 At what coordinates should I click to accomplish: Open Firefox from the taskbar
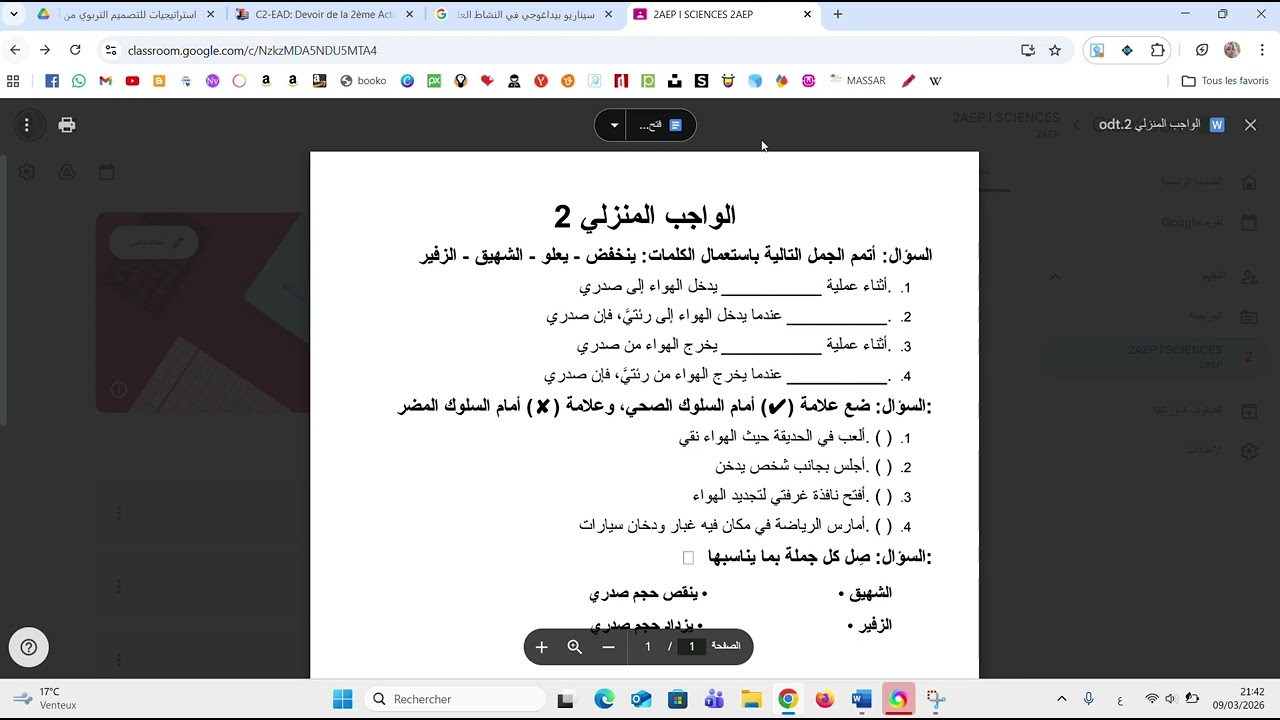pyautogui.click(x=825, y=699)
